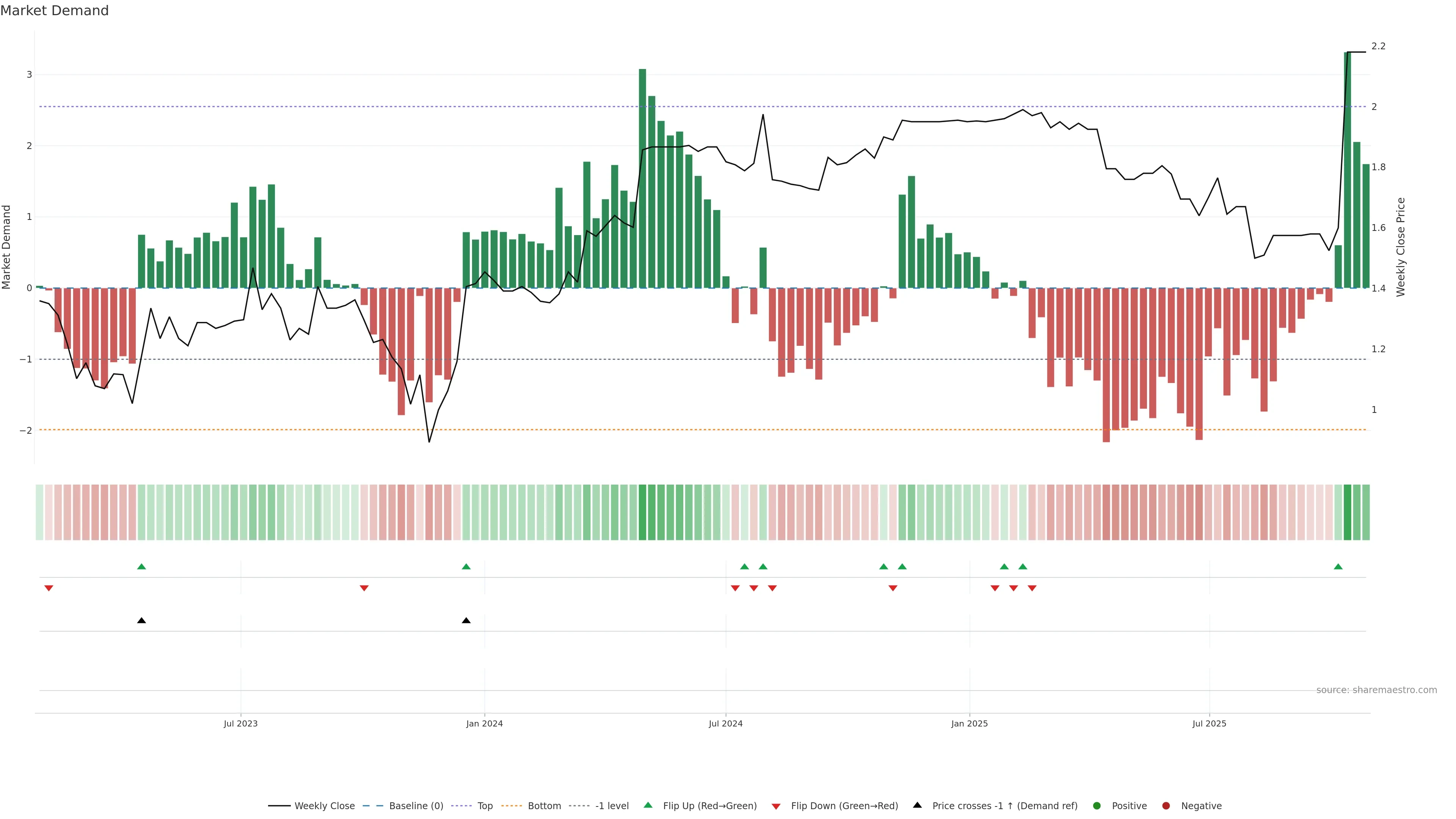Click black Price crosses -1 legend triangle
Viewport: 1456px width, 819px height.
point(917,805)
